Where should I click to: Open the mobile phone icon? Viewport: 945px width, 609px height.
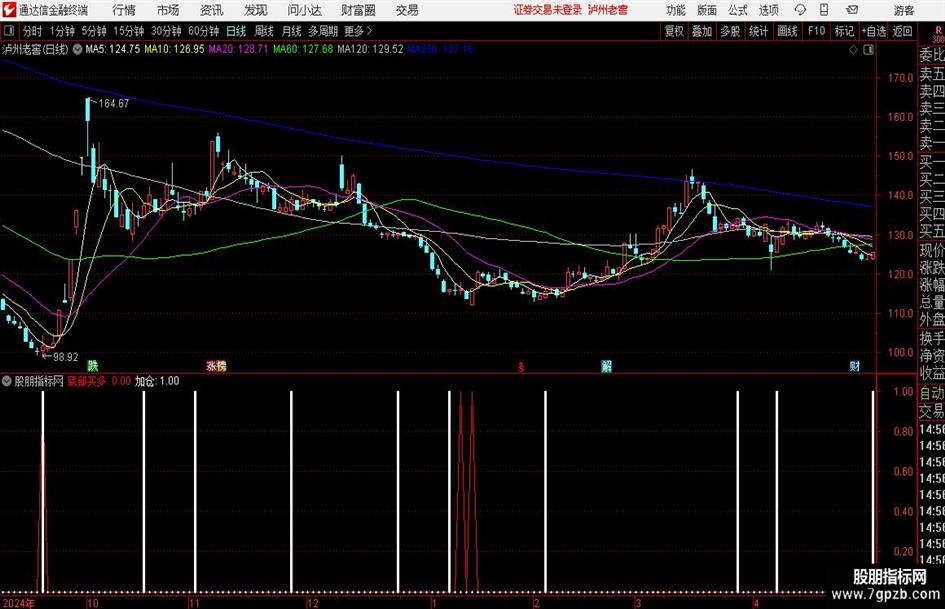pyautogui.click(x=824, y=10)
